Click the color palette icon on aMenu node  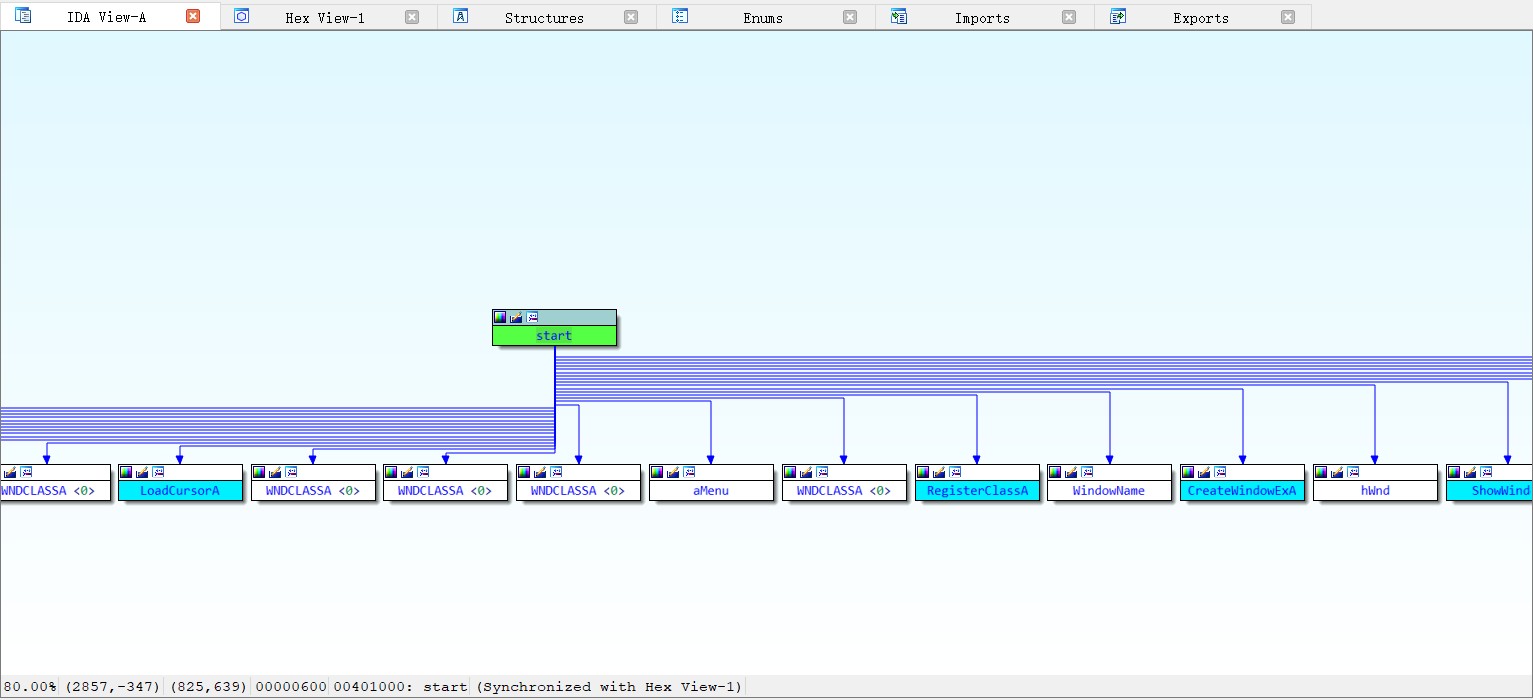(657, 472)
